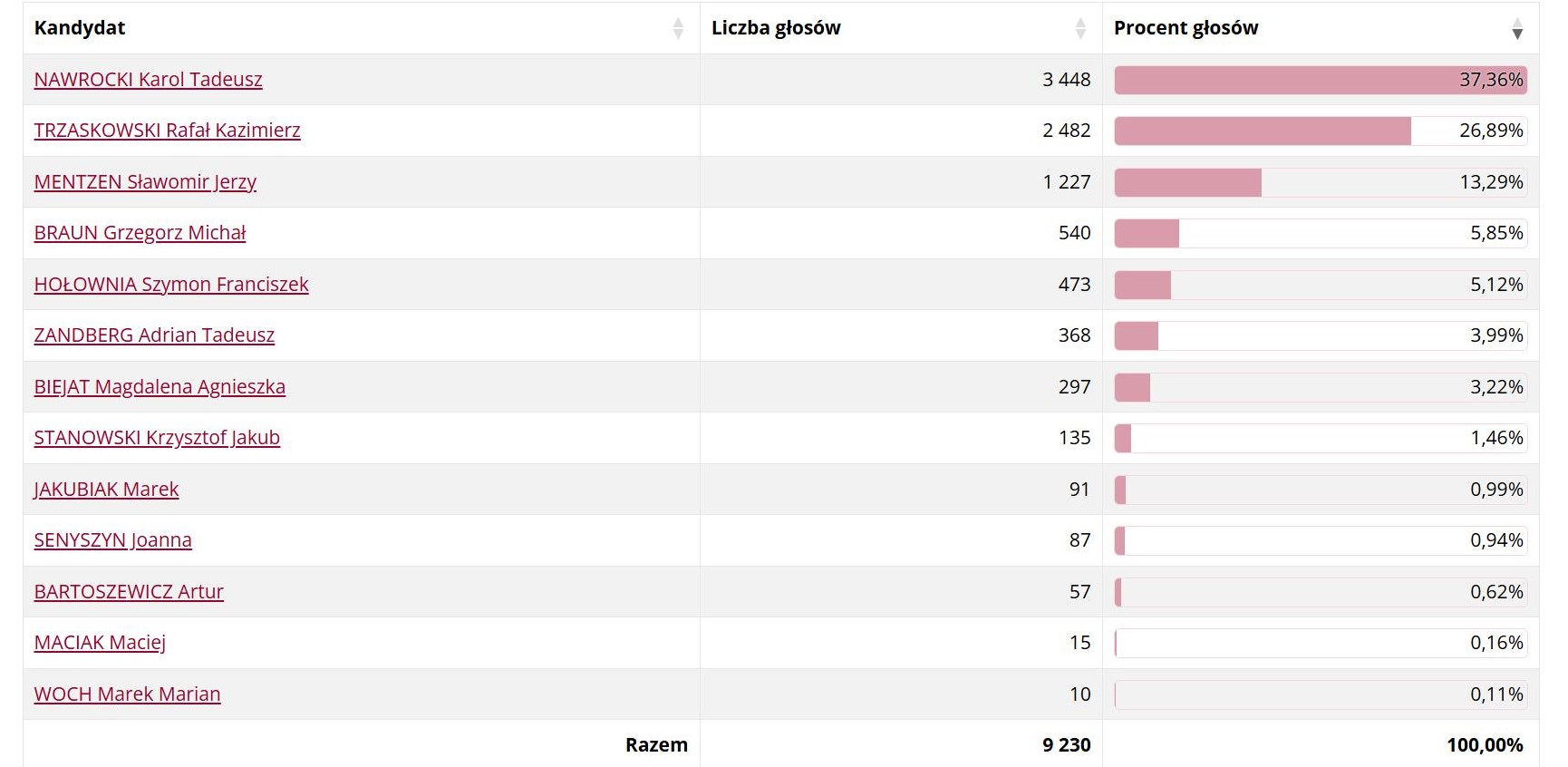Viewport: 1568px width, 767px height.
Task: Sort by Liczba głosów arrows icon
Action: (x=1080, y=28)
